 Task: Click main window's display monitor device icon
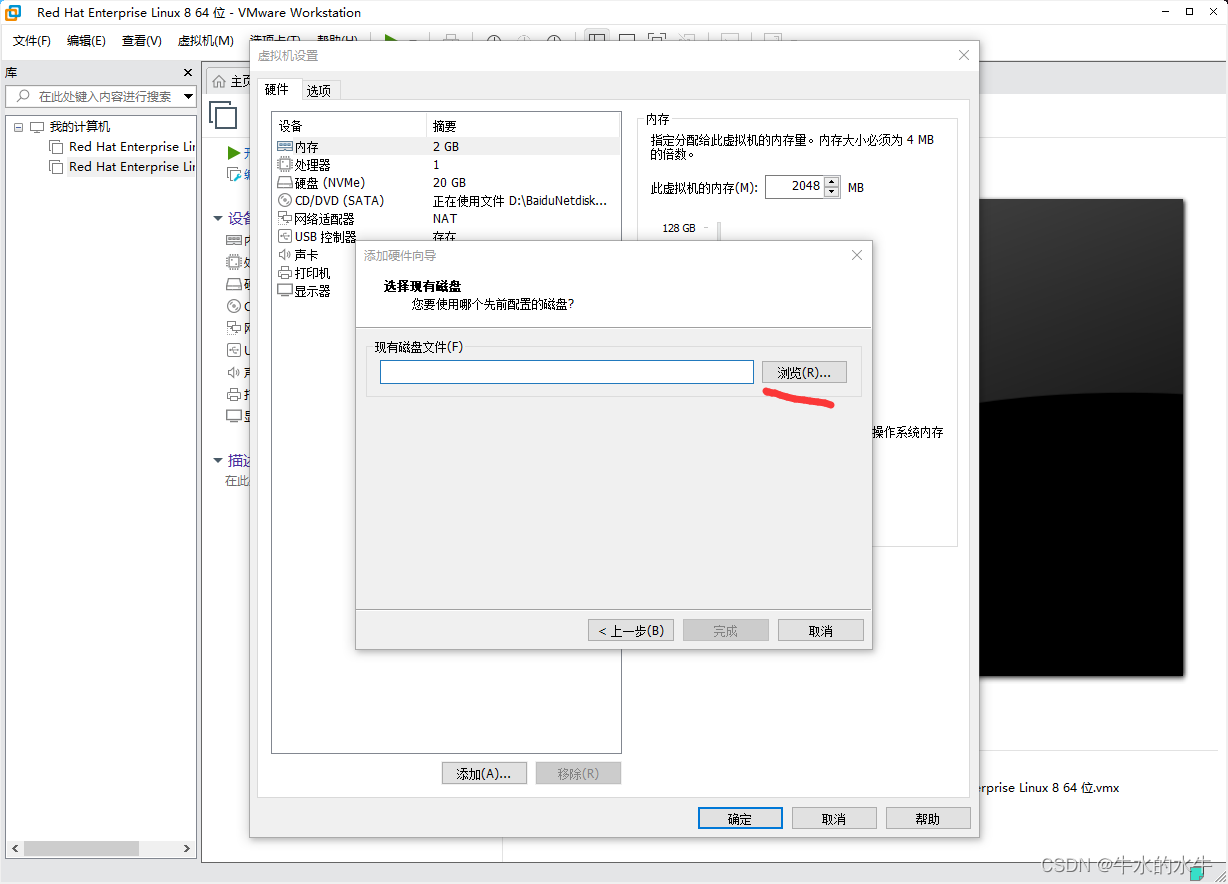point(234,416)
